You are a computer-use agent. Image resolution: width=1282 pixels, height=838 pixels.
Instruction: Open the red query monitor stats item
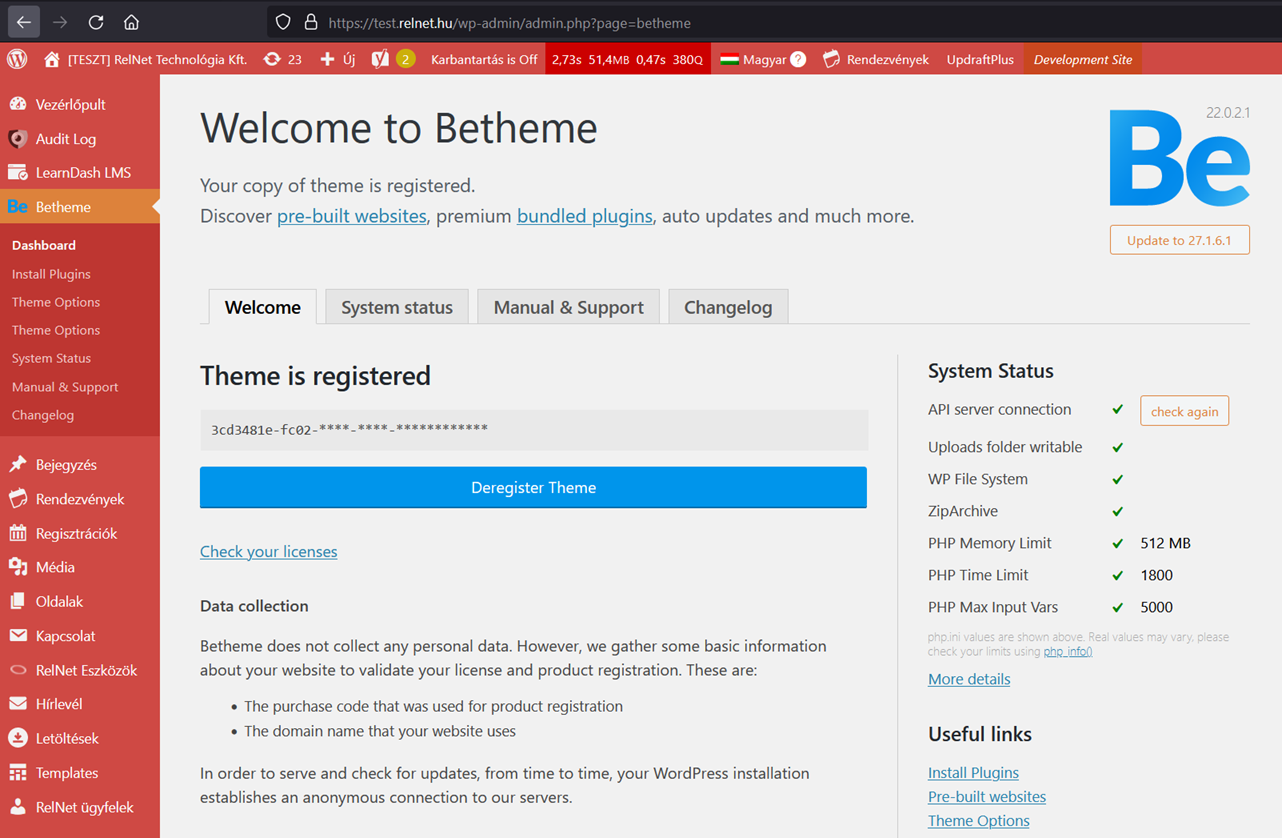[x=628, y=59]
